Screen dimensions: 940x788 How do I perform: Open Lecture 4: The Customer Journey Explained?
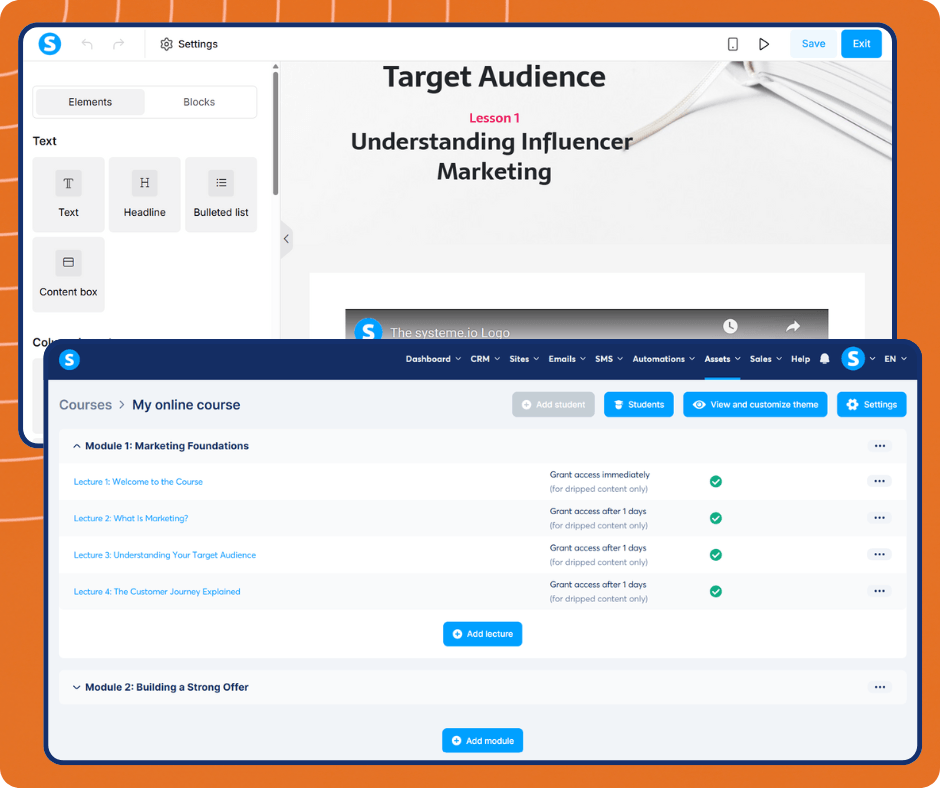coord(156,591)
